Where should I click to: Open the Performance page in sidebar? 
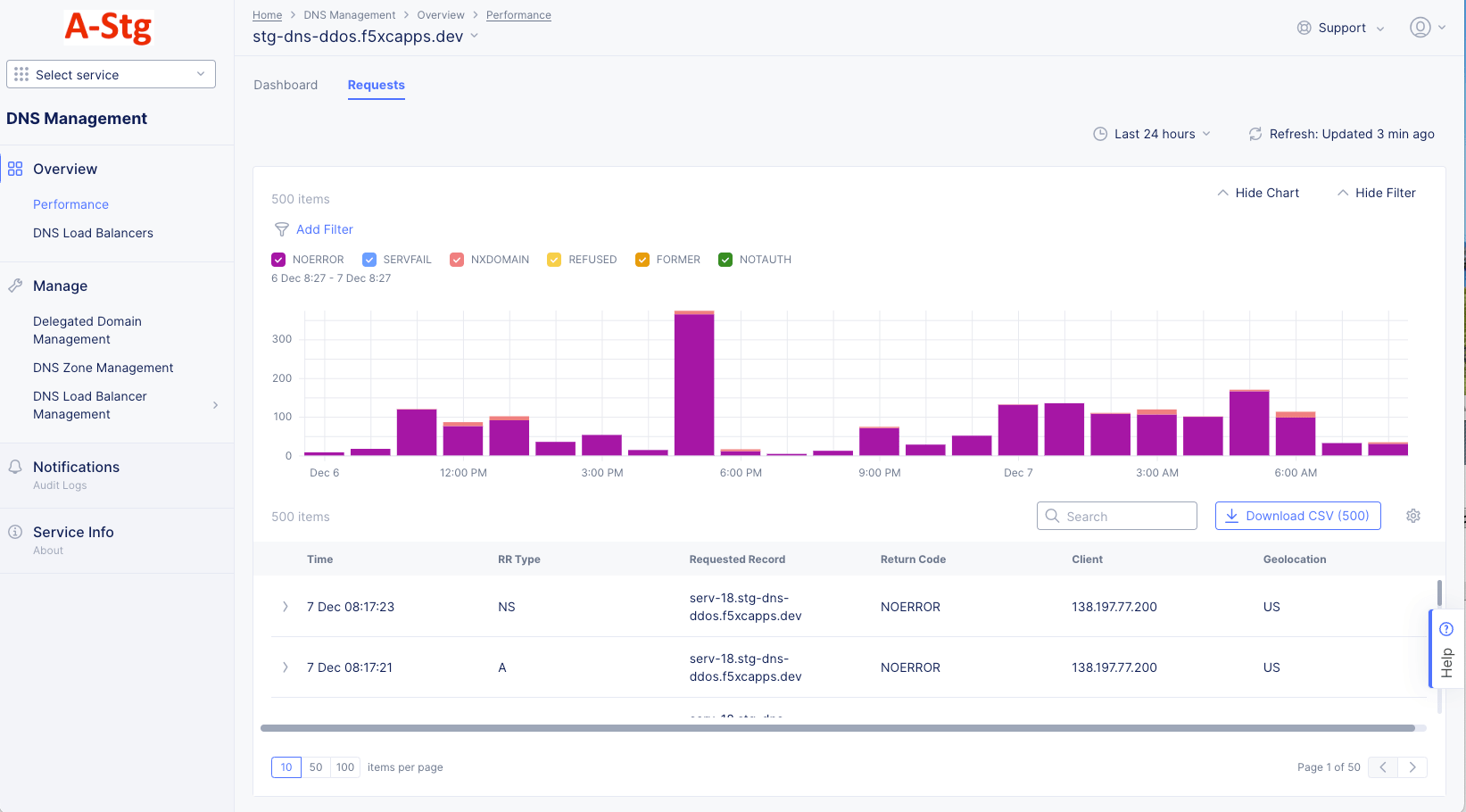click(70, 203)
